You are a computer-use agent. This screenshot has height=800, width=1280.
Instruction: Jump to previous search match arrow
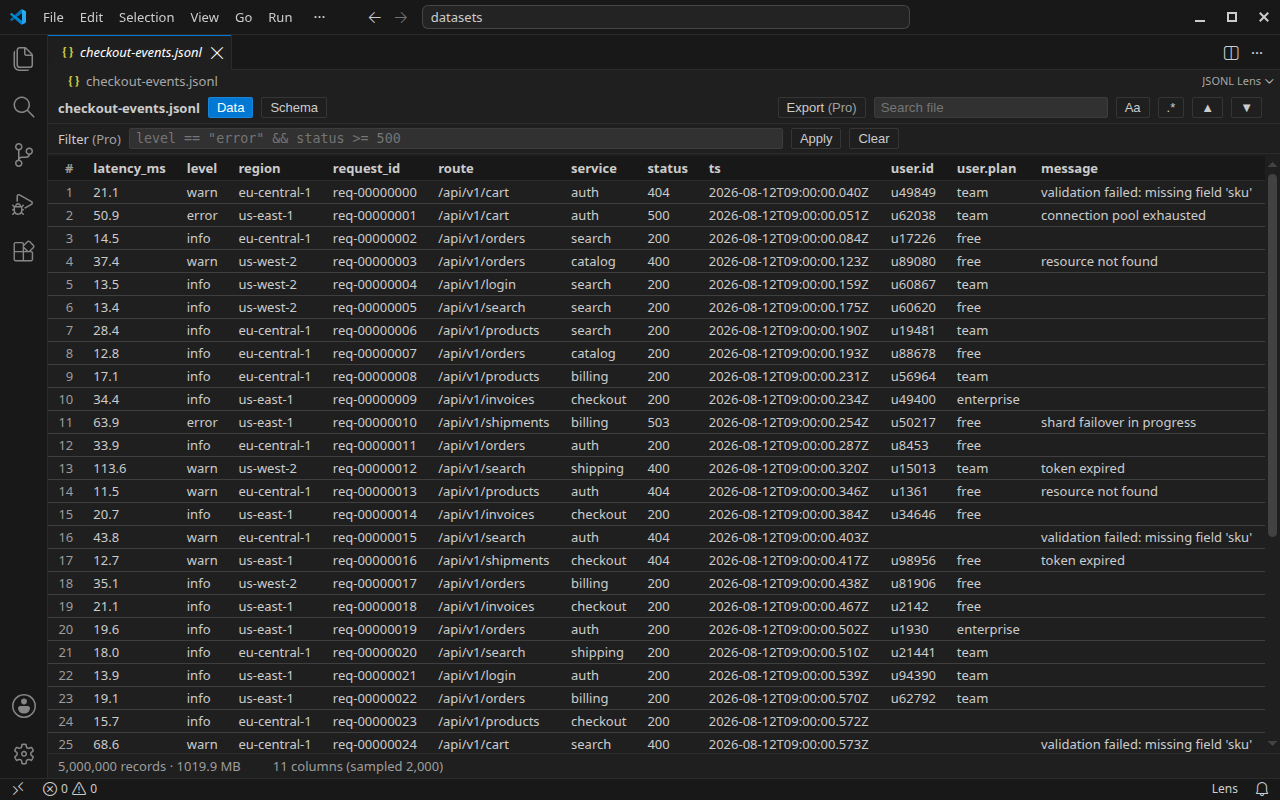1207,108
